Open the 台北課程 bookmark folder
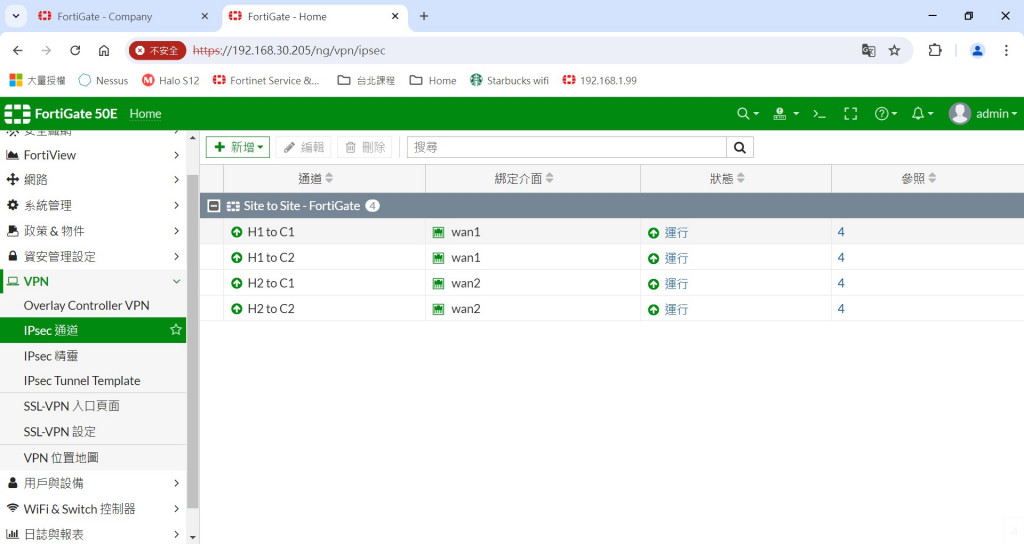This screenshot has width=1024, height=544. coord(366,80)
